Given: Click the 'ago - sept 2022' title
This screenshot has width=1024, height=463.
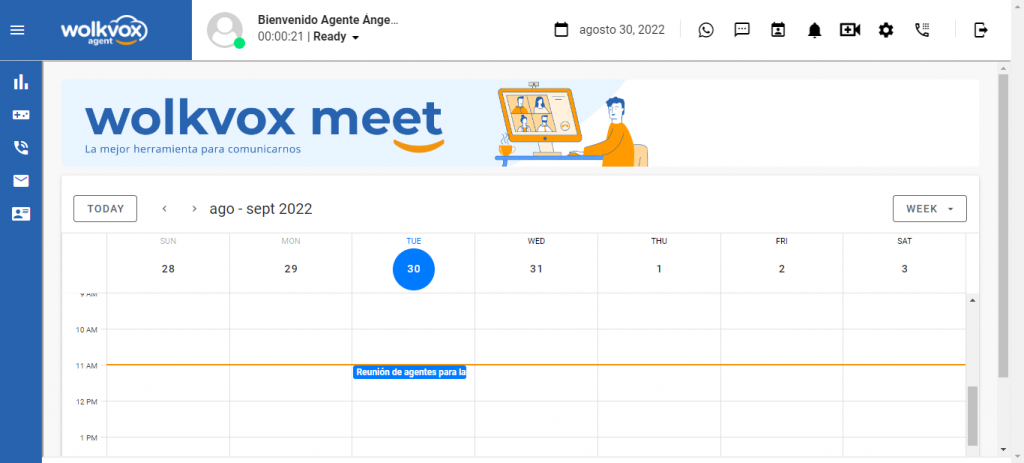Looking at the screenshot, I should point(261,209).
